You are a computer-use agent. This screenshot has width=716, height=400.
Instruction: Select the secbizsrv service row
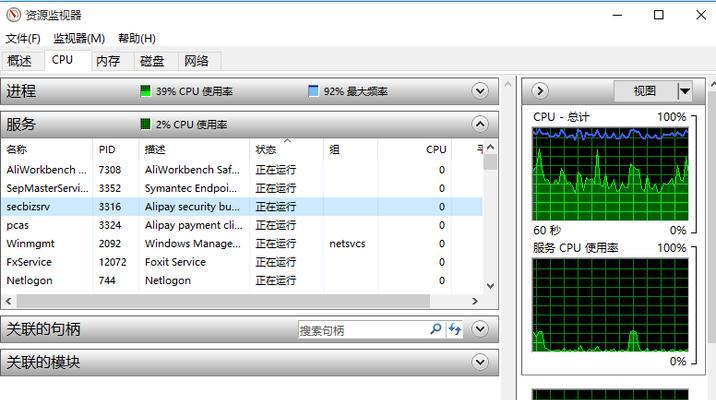(x=242, y=206)
